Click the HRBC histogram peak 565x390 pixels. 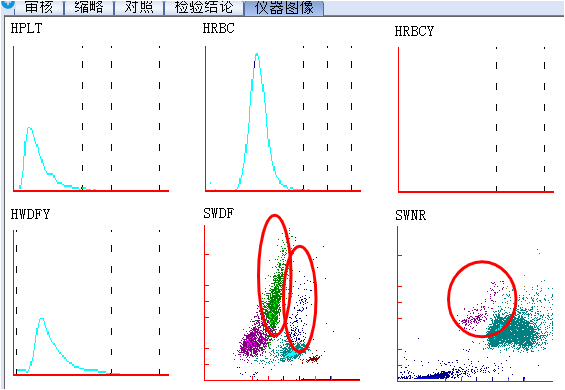(x=257, y=55)
